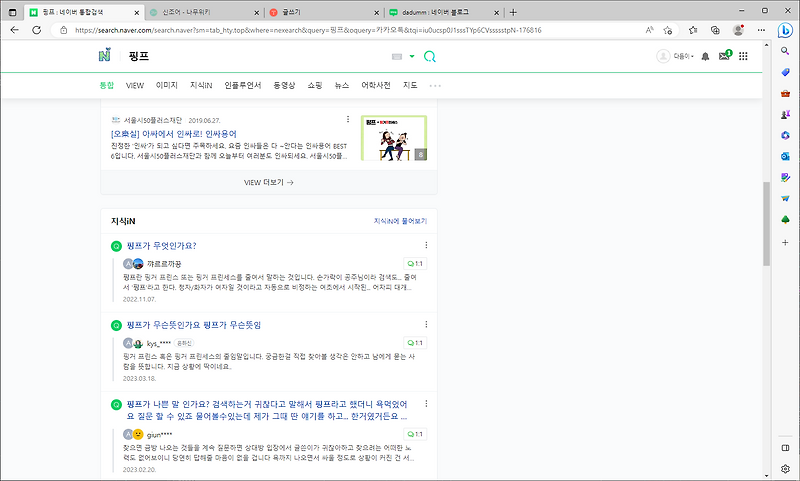Open the Naver user profile dropdown
Screen dimensions: 800x481
click(x=674, y=56)
